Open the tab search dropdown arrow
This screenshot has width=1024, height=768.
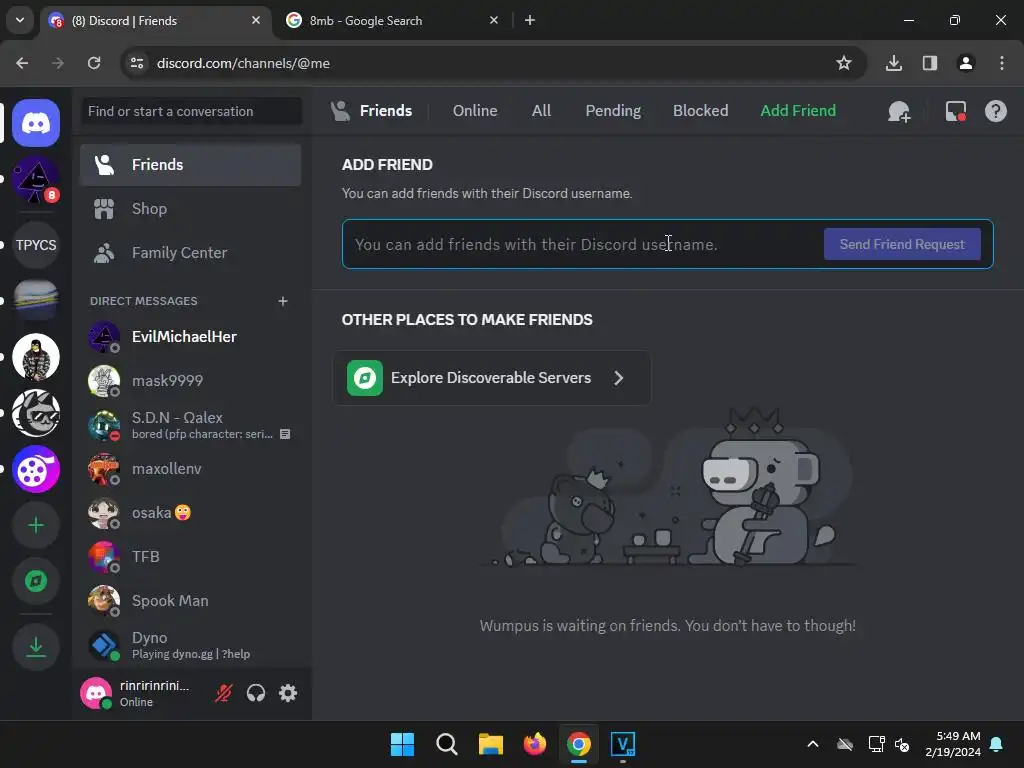point(20,20)
